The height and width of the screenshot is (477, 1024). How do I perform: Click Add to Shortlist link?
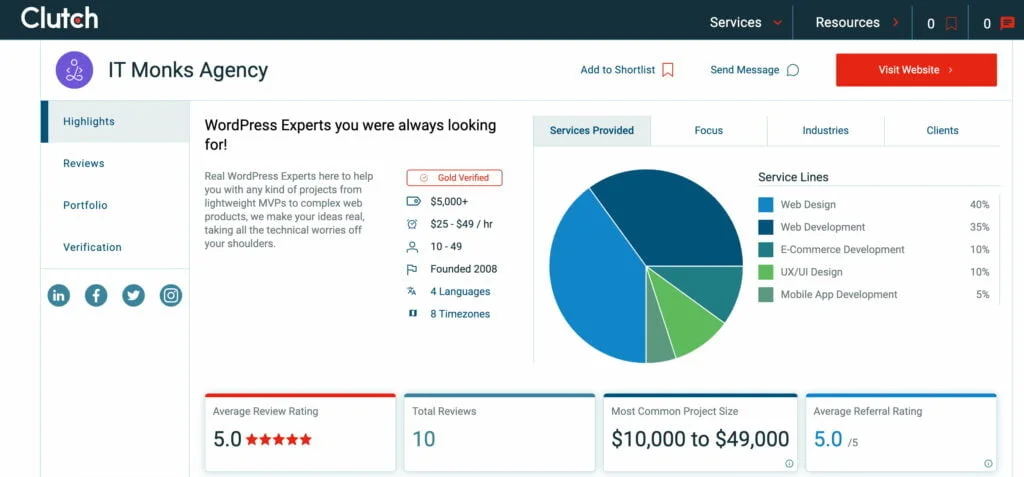tap(627, 70)
